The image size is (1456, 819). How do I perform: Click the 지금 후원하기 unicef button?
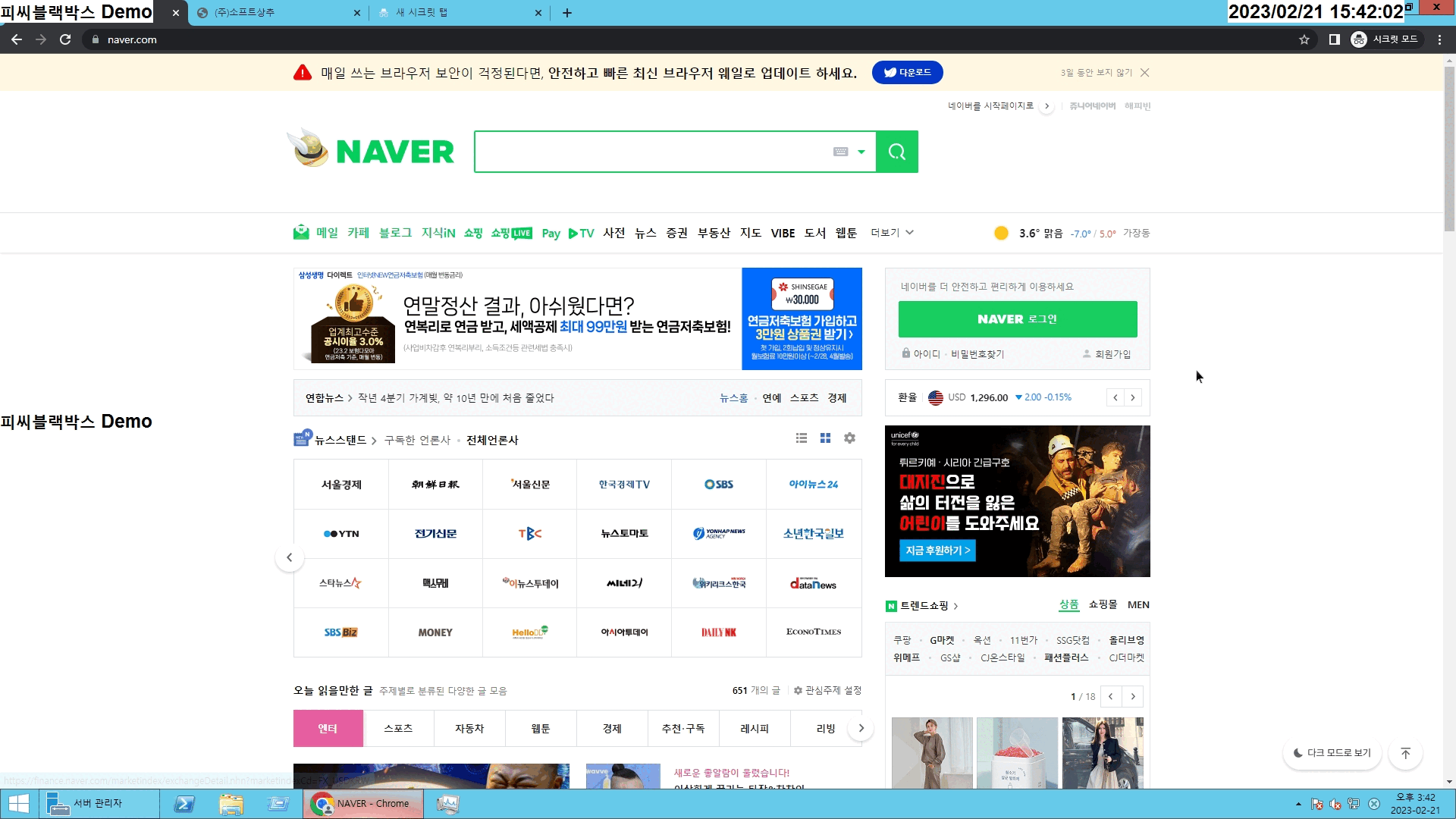click(x=937, y=551)
